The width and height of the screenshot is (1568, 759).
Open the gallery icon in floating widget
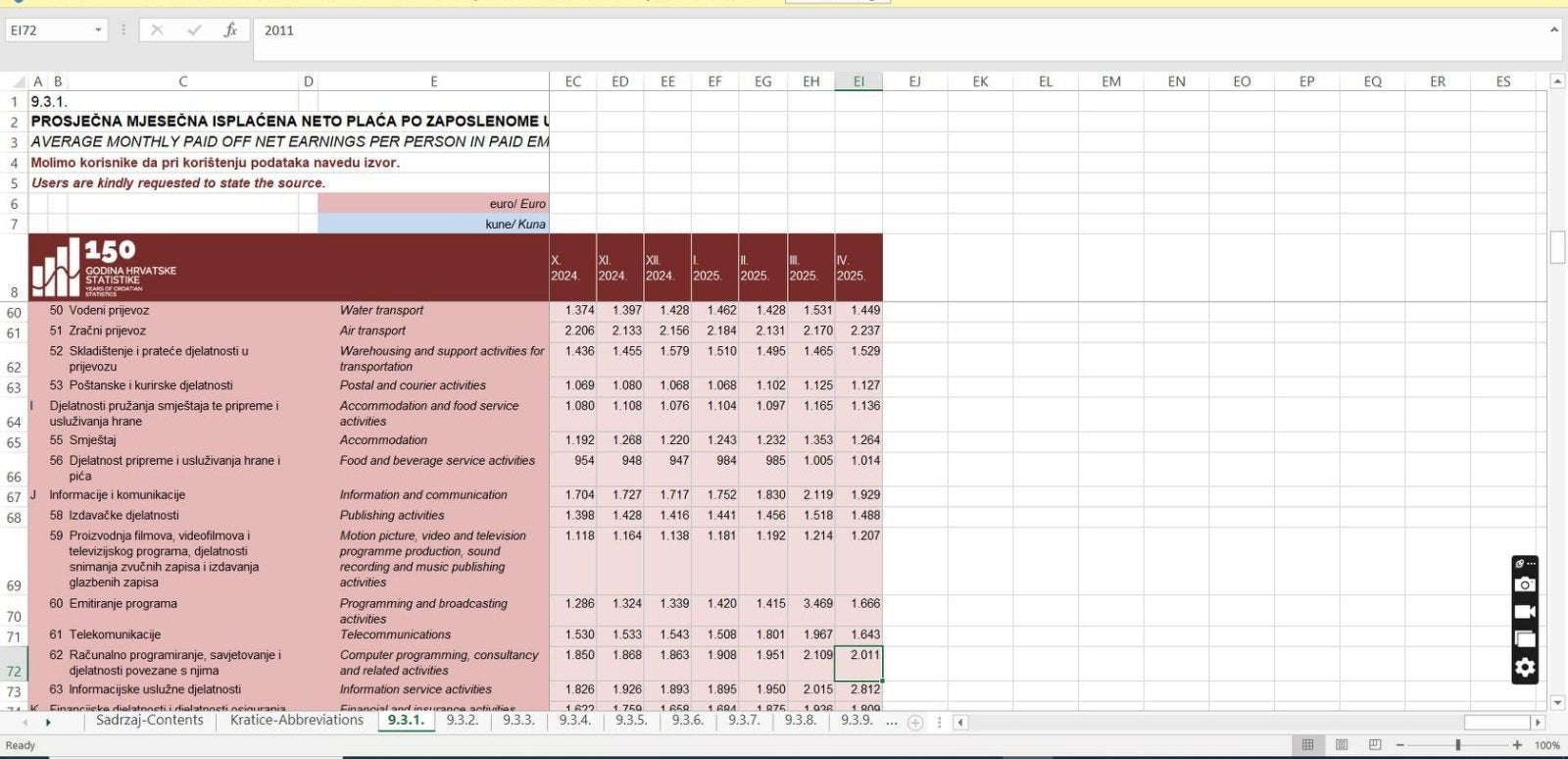click(x=1525, y=639)
